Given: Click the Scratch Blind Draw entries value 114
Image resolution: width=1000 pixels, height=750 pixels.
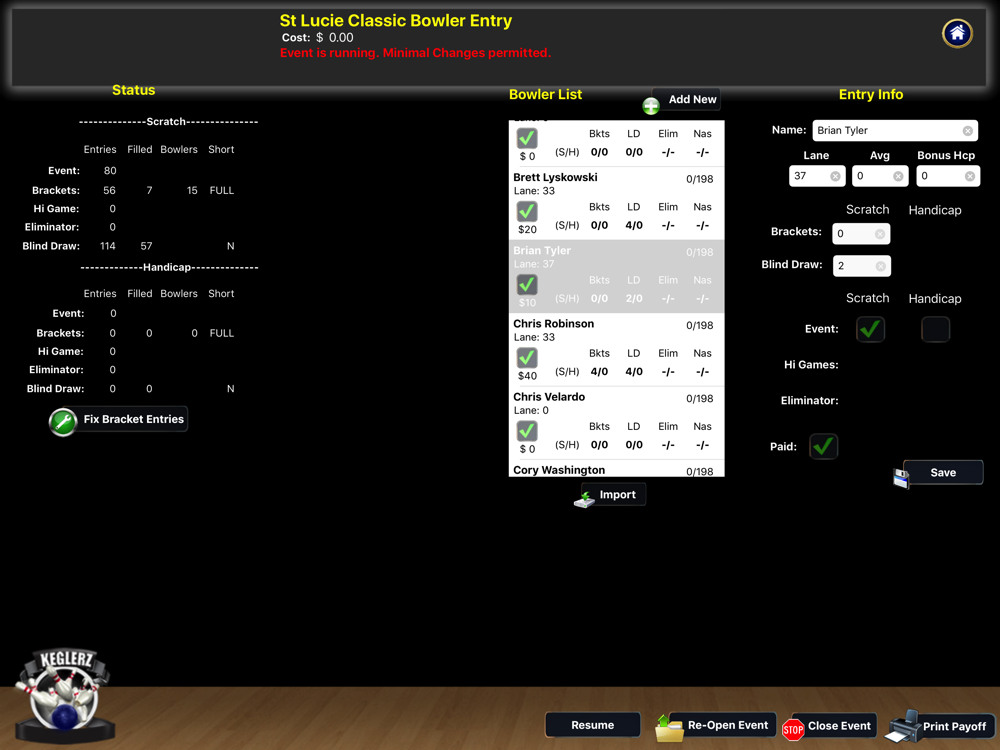Looking at the screenshot, I should (108, 246).
